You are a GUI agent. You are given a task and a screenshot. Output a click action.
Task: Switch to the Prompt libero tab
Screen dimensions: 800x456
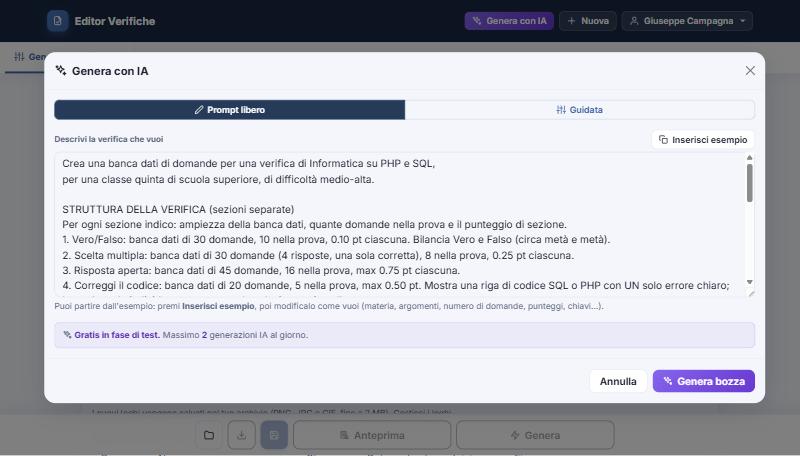(x=230, y=110)
